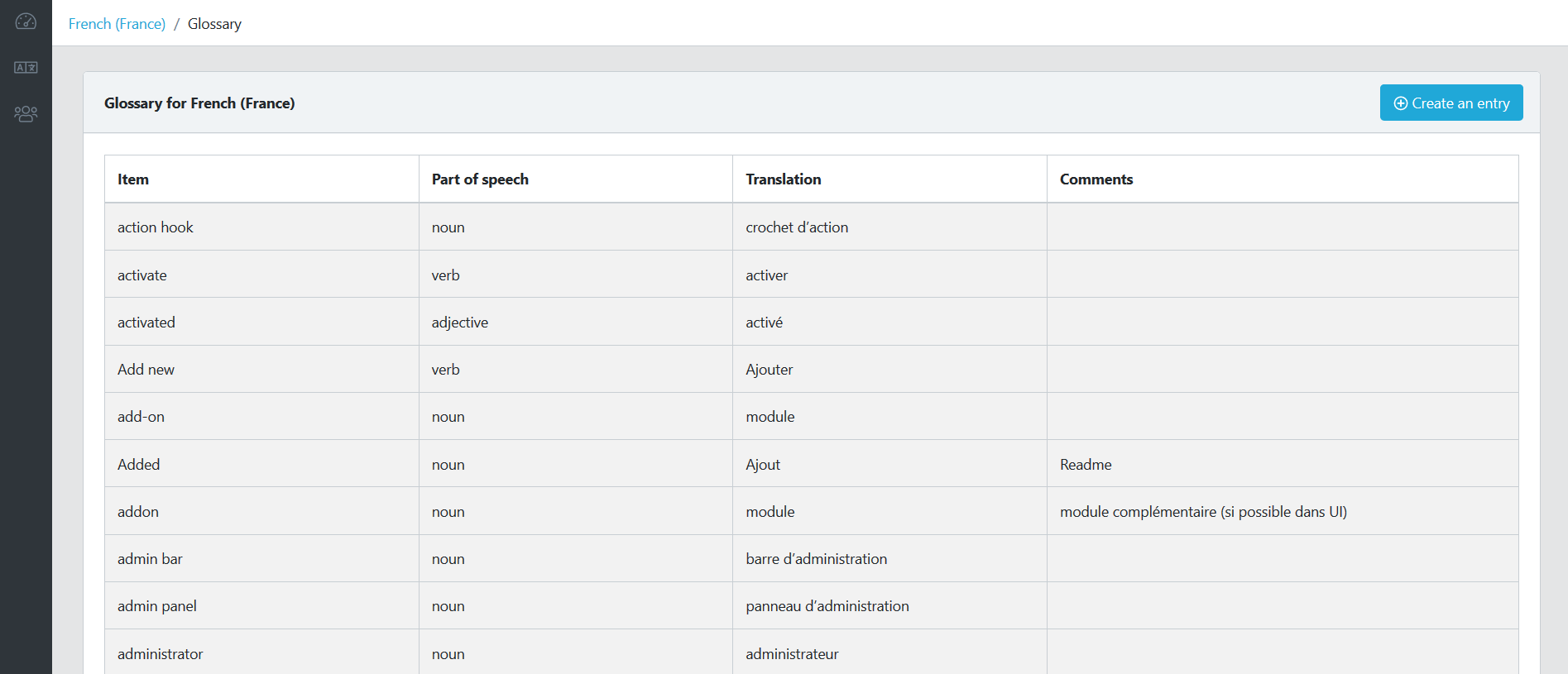This screenshot has width=1568, height=674.
Task: Click the Create an entry button
Action: [x=1451, y=103]
